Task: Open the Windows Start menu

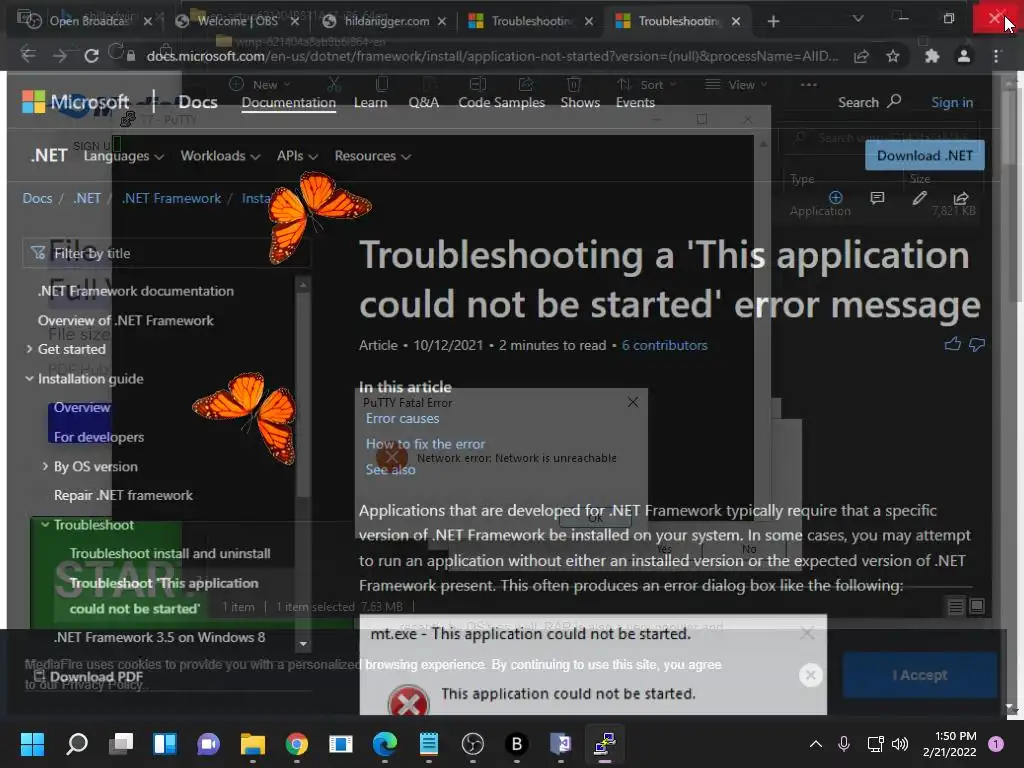Action: [32, 743]
